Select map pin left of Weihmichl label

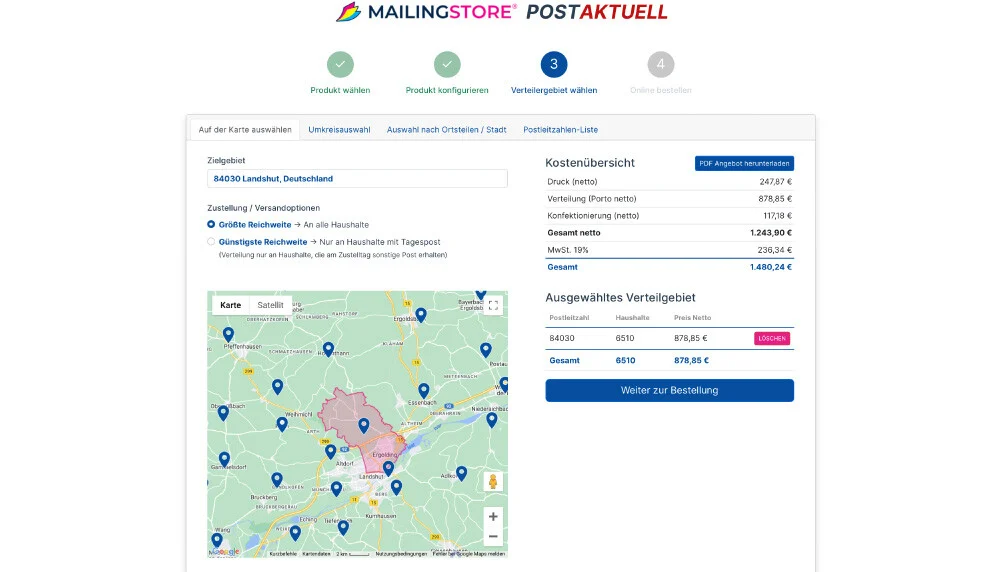click(282, 424)
